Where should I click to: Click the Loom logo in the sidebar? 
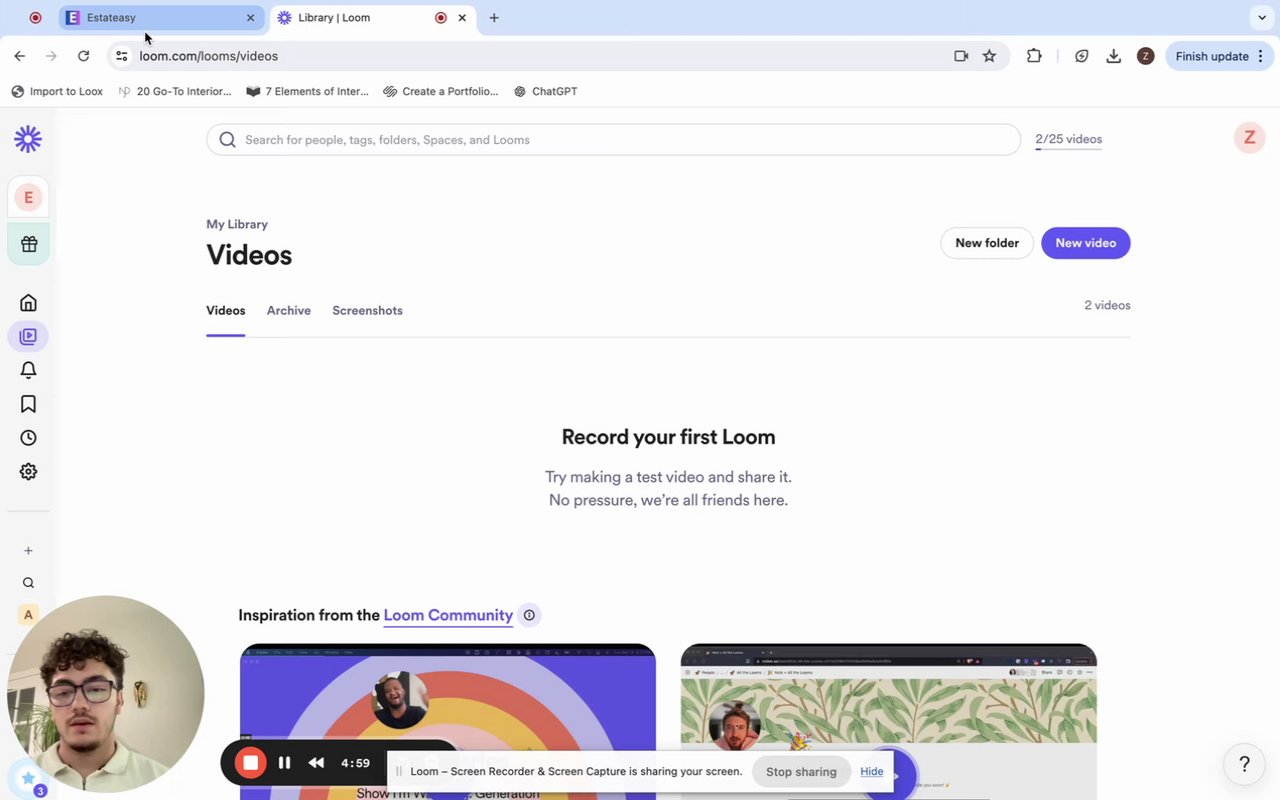tap(28, 139)
